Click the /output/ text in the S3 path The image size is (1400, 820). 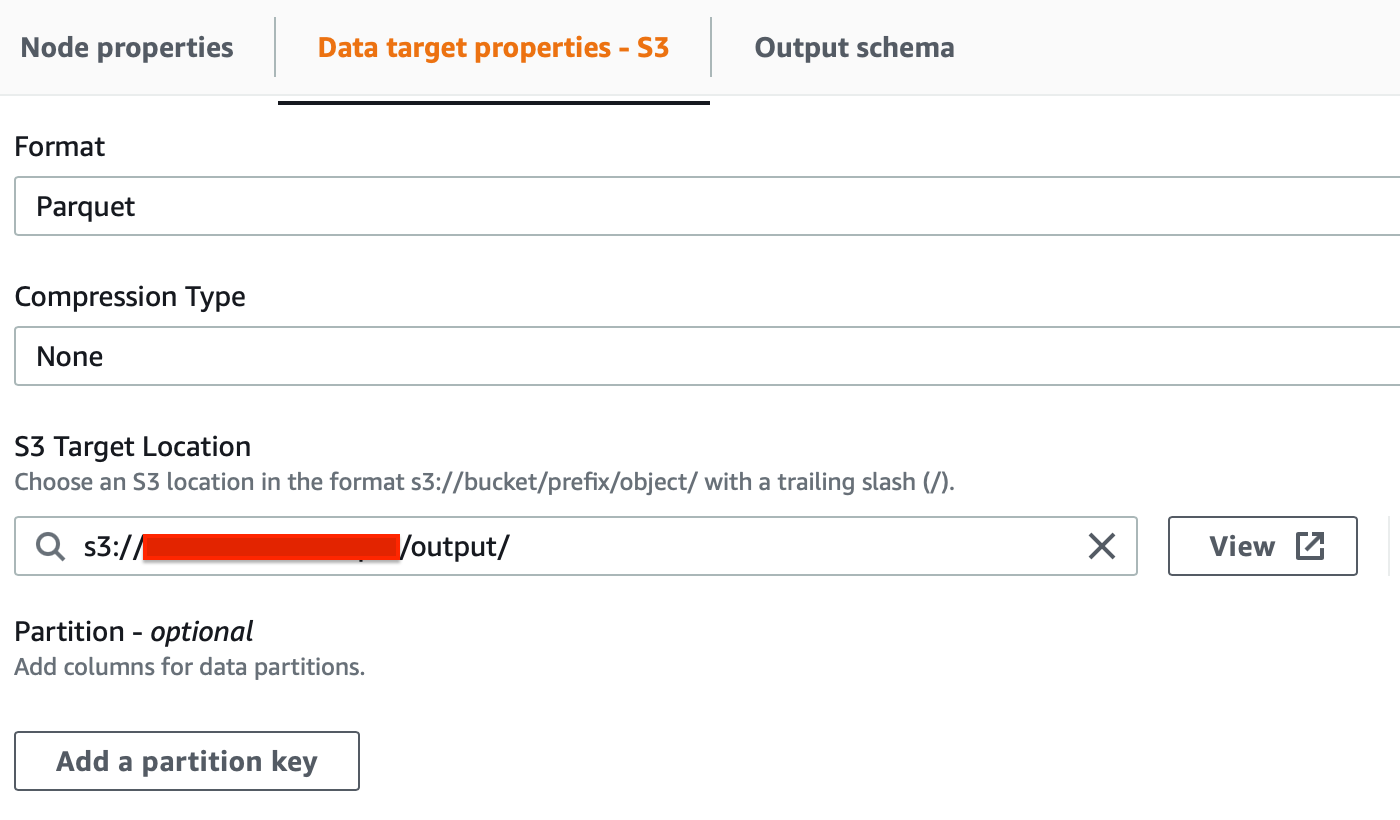tap(455, 546)
